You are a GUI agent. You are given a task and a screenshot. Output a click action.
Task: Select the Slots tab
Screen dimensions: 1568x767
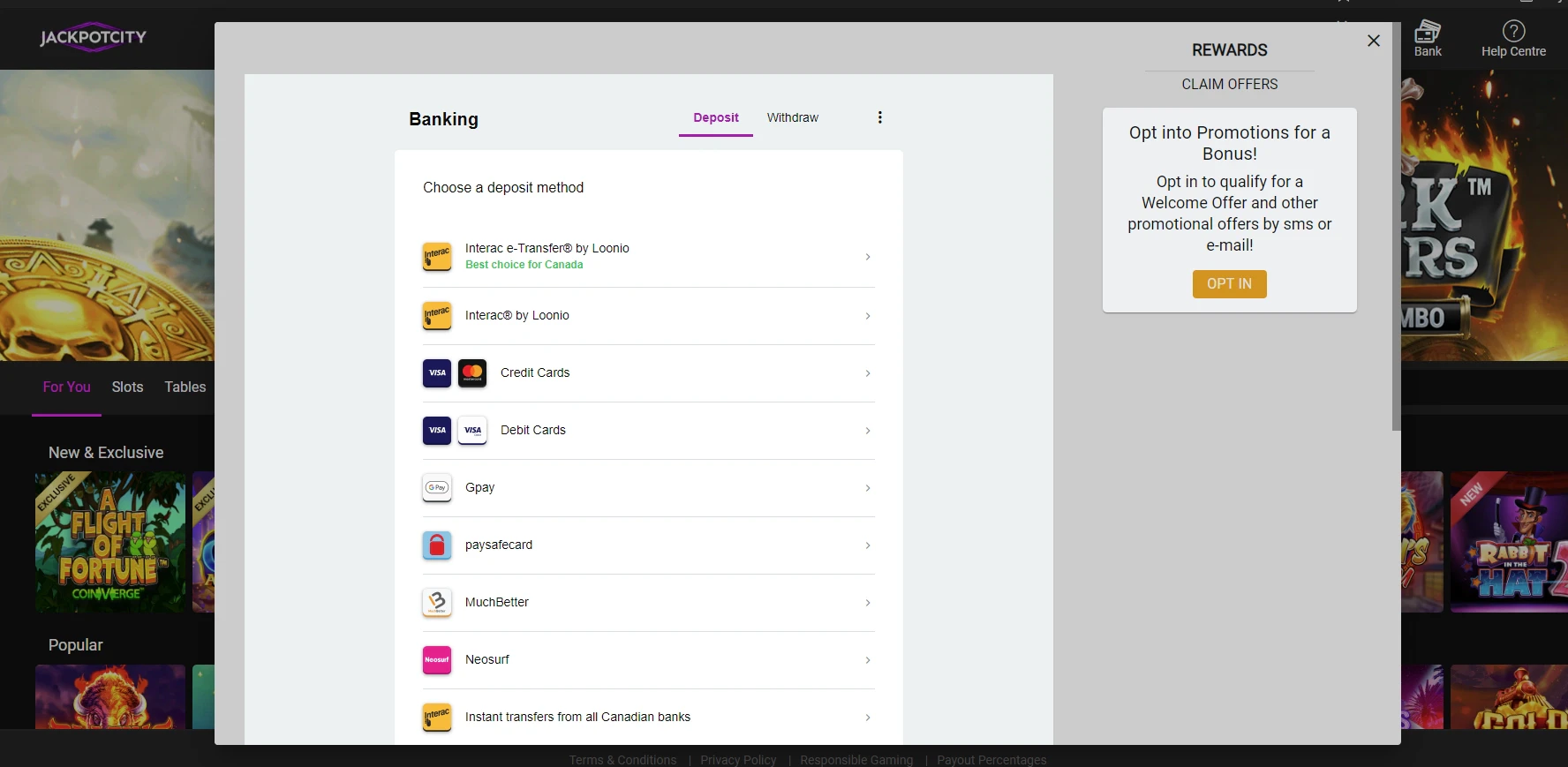tap(127, 387)
